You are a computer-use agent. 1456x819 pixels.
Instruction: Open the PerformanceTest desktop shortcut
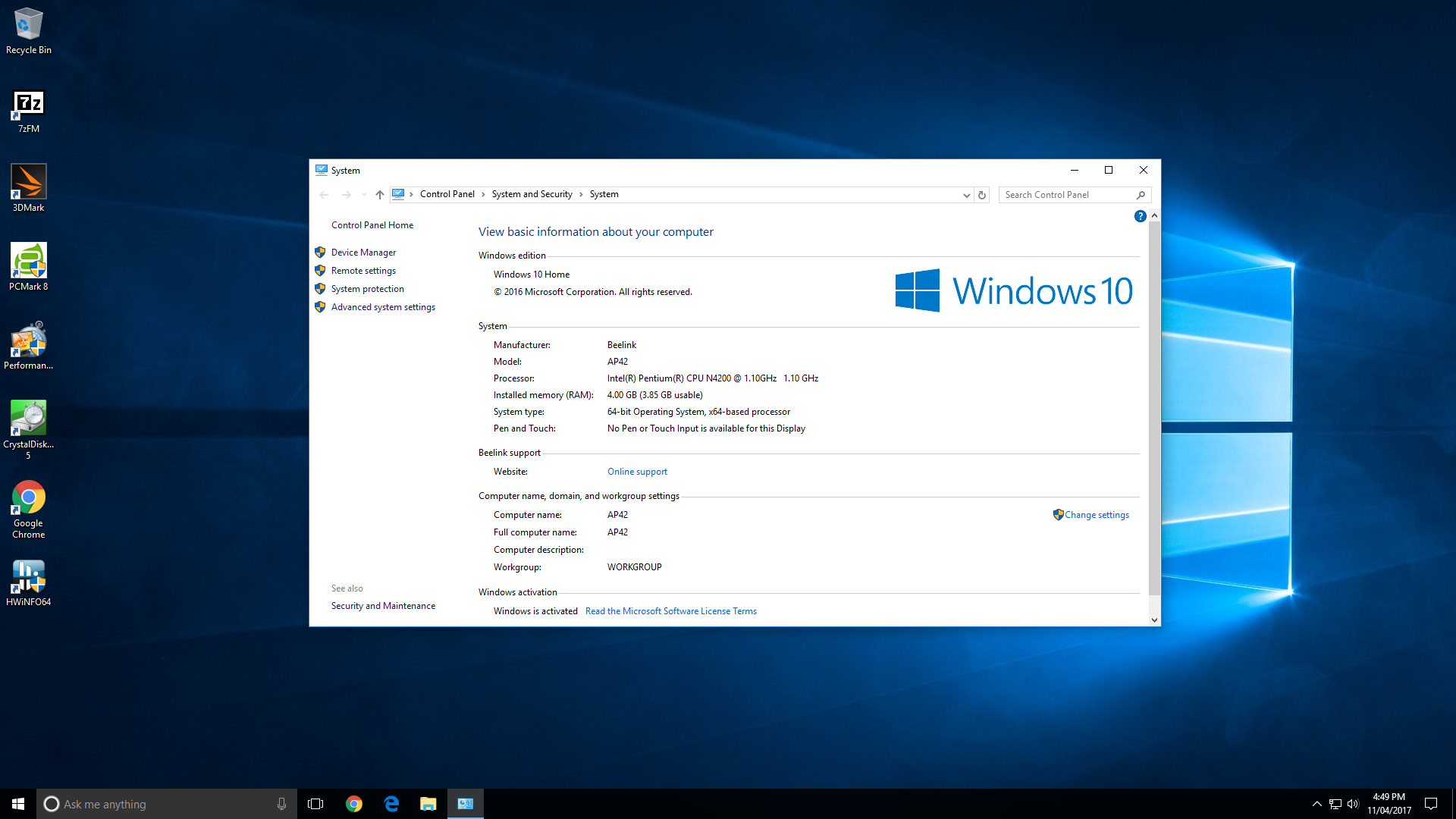coord(28,346)
